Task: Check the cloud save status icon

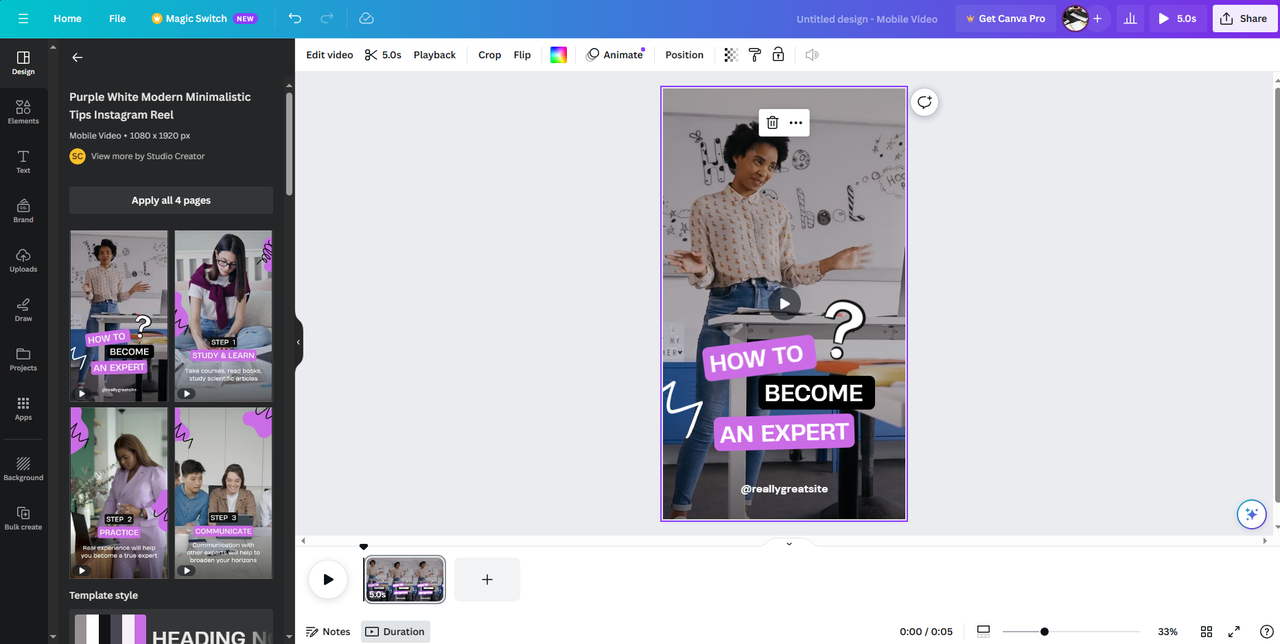Action: click(x=366, y=18)
